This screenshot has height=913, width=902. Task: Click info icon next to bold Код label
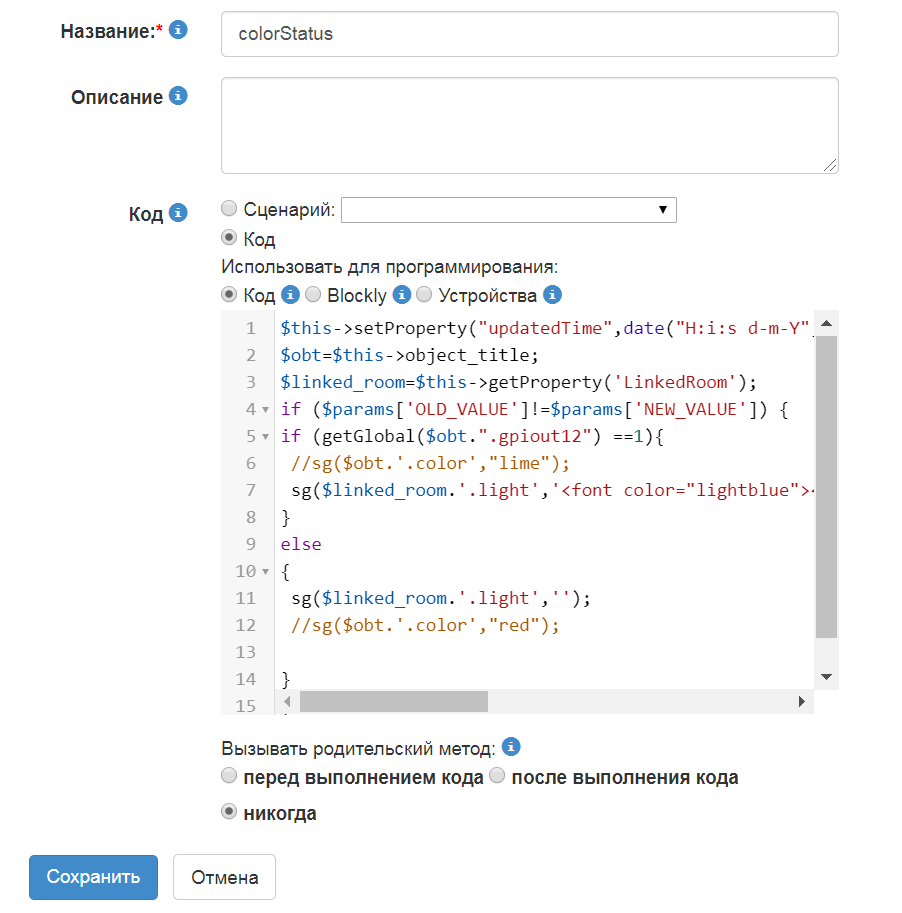click(x=178, y=213)
